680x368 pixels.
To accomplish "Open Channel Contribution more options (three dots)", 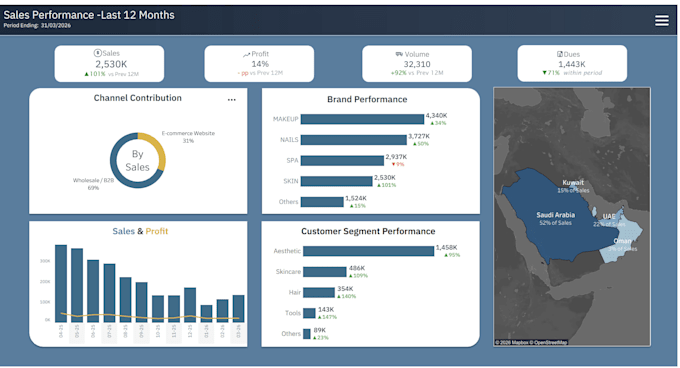I will pos(232,100).
